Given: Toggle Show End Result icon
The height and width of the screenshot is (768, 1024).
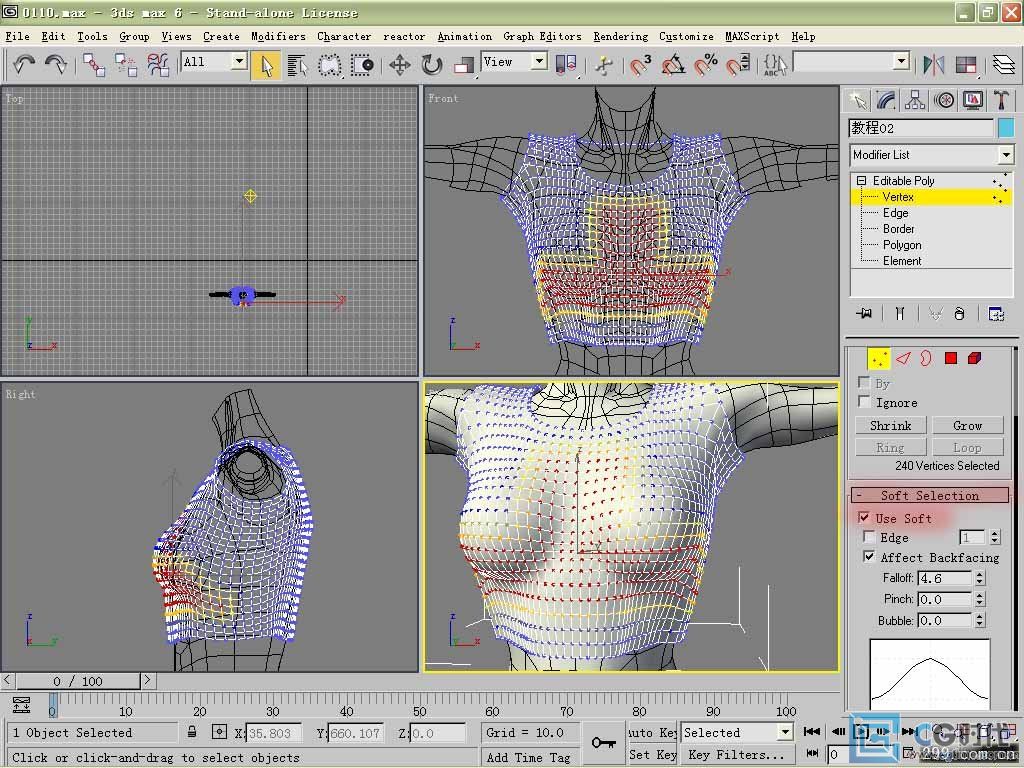Looking at the screenshot, I should click(x=899, y=314).
